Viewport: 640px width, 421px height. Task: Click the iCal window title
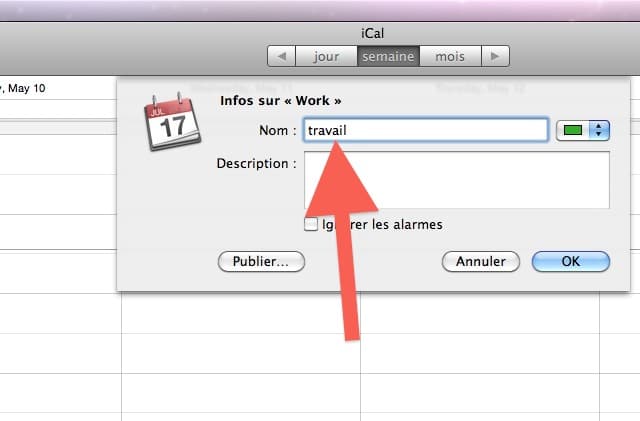coord(372,33)
